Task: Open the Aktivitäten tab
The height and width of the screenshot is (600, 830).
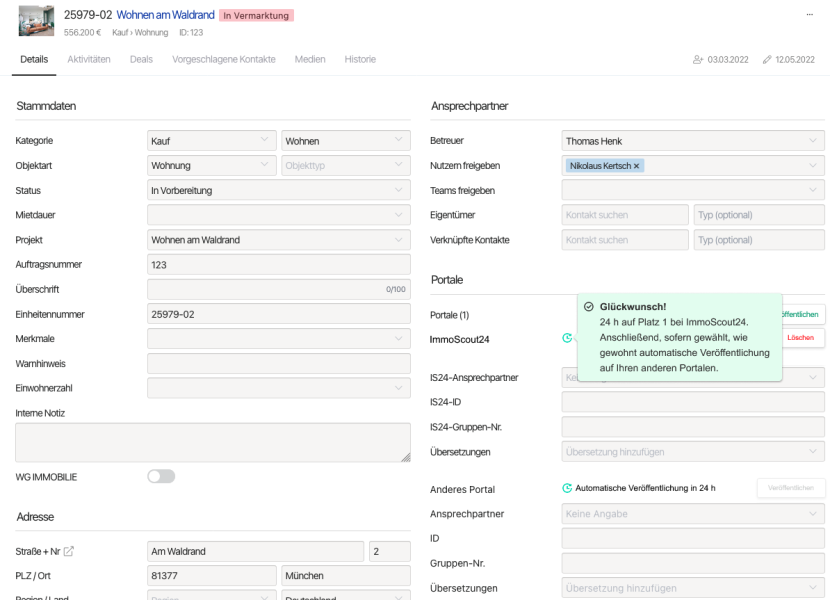Action: coord(89,59)
